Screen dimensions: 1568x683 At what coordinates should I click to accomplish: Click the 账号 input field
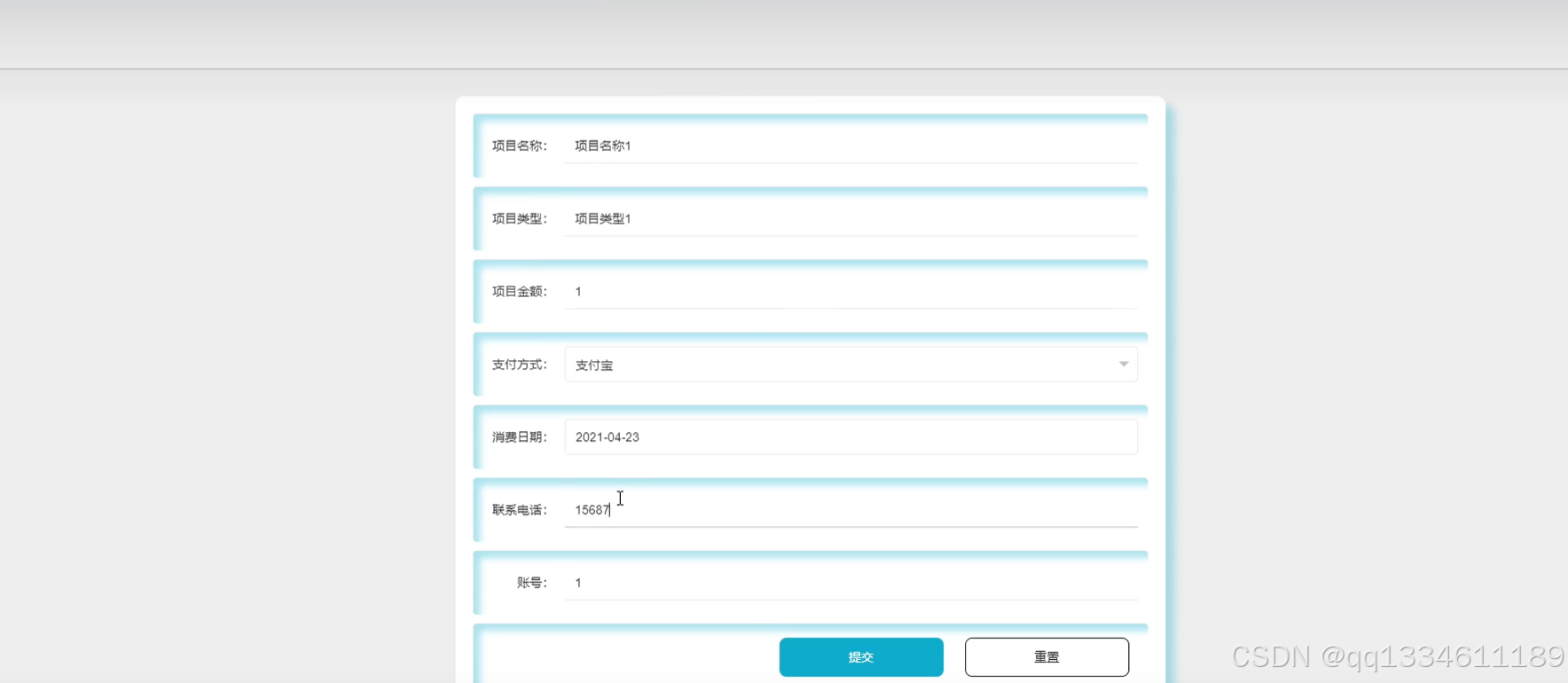point(851,583)
